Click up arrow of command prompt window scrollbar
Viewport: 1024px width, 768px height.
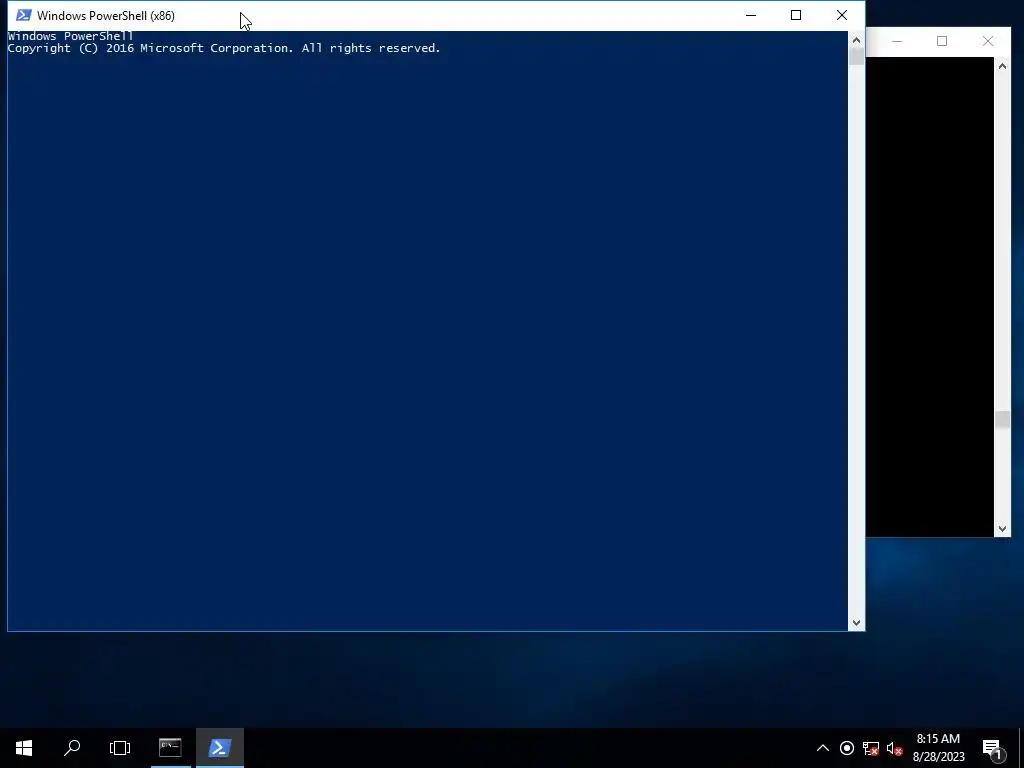(x=1002, y=65)
